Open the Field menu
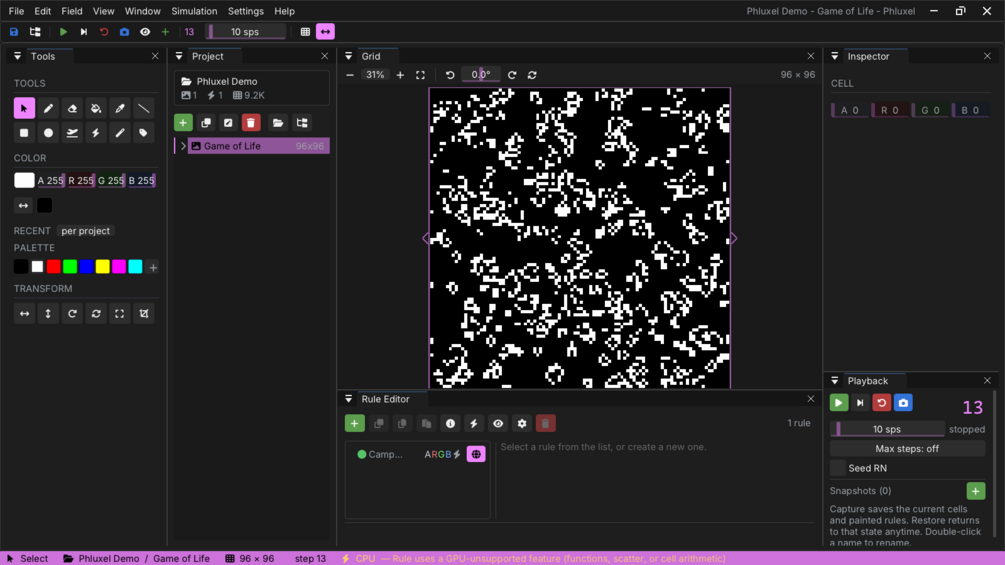The height and width of the screenshot is (565, 1005). tap(72, 11)
